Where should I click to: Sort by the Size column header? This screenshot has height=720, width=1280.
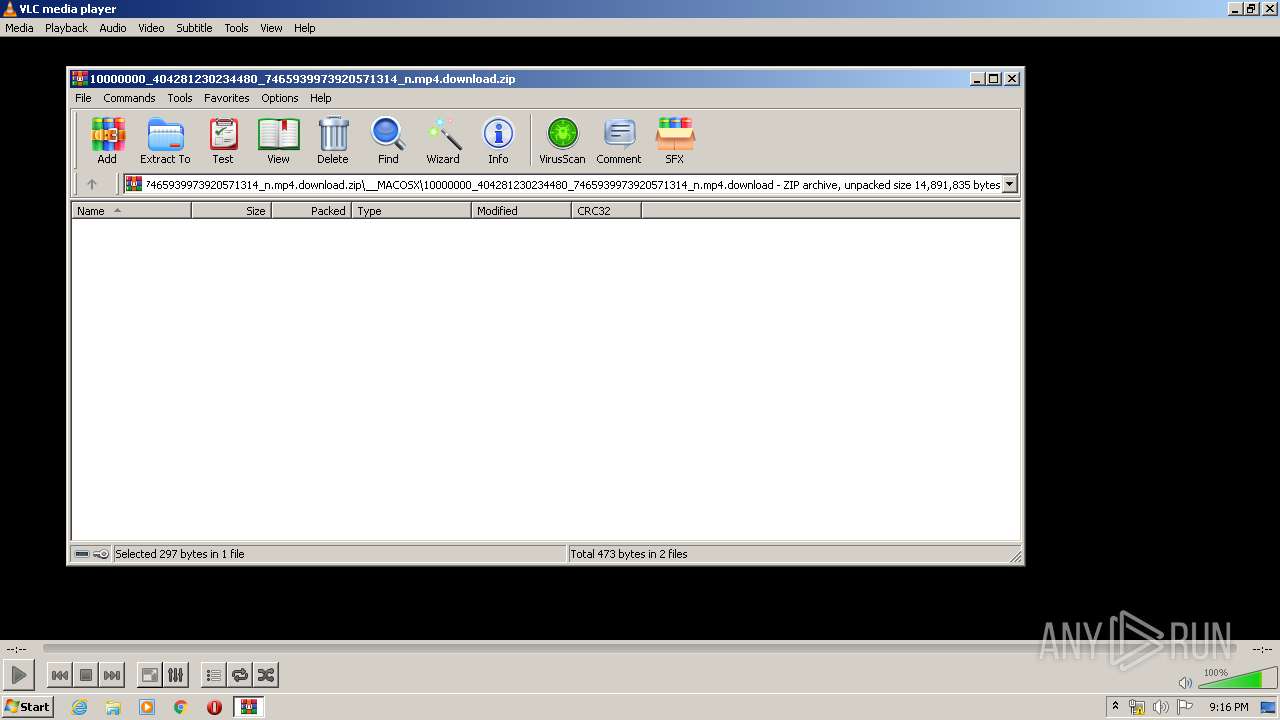coord(231,211)
